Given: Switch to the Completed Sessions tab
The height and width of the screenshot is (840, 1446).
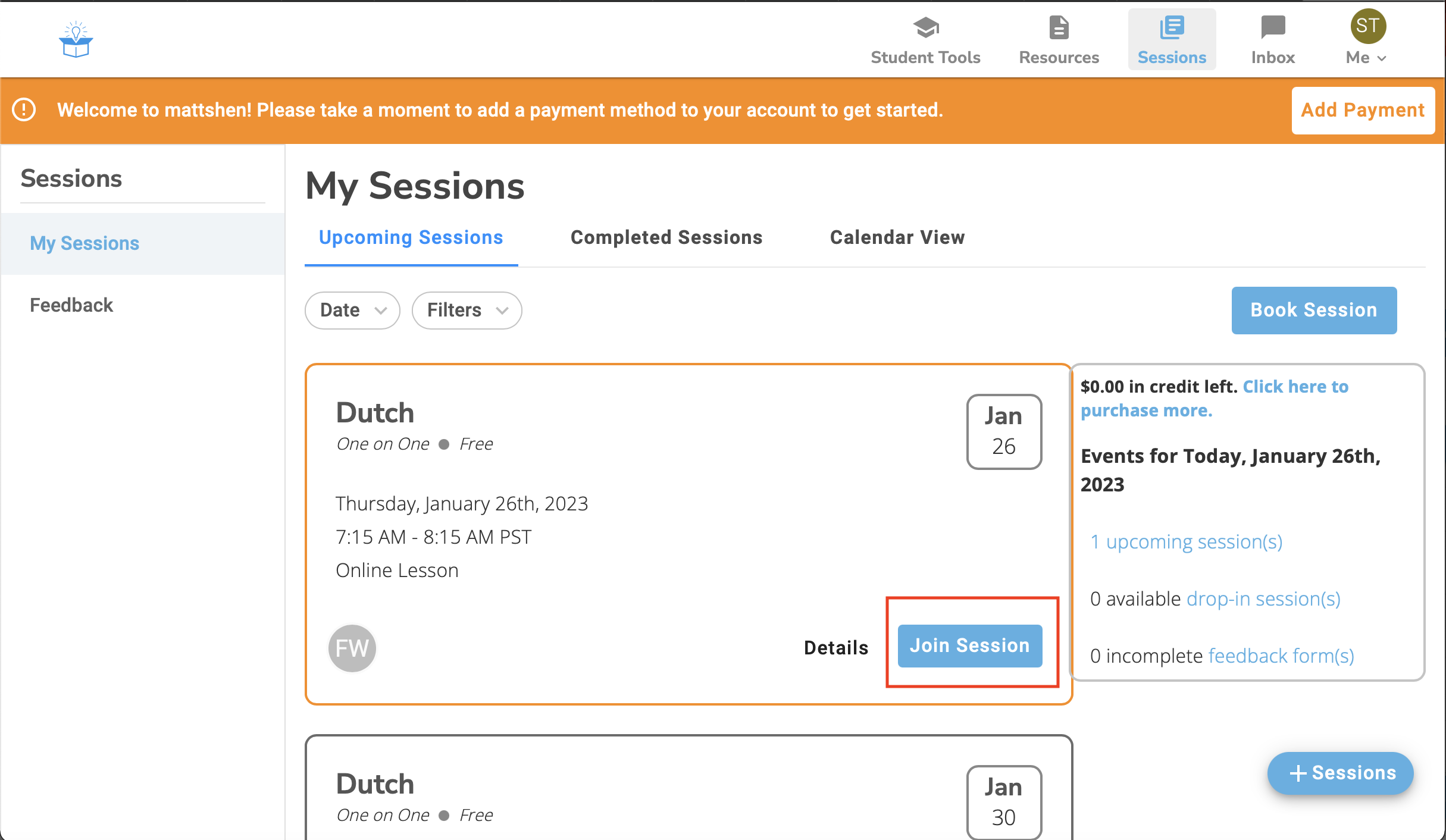Looking at the screenshot, I should [666, 237].
